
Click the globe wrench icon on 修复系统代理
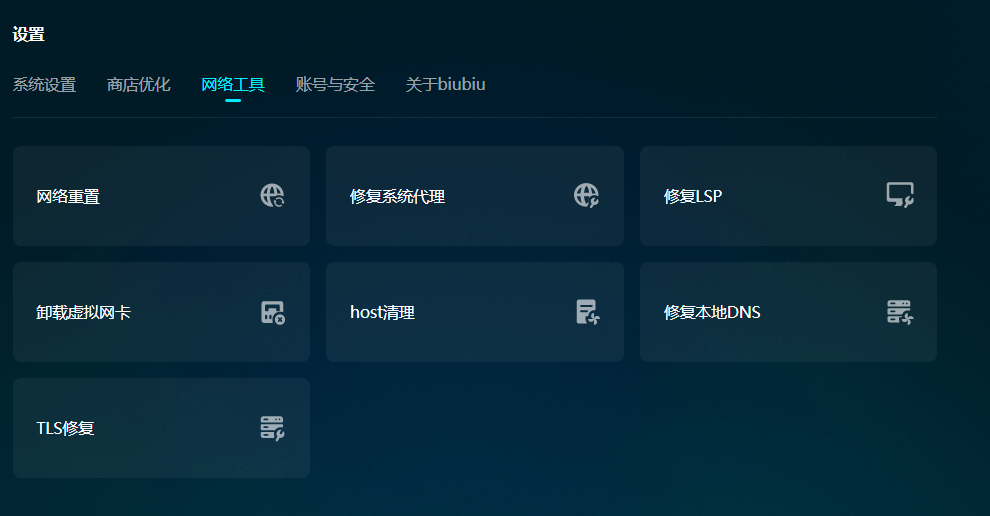tap(587, 196)
